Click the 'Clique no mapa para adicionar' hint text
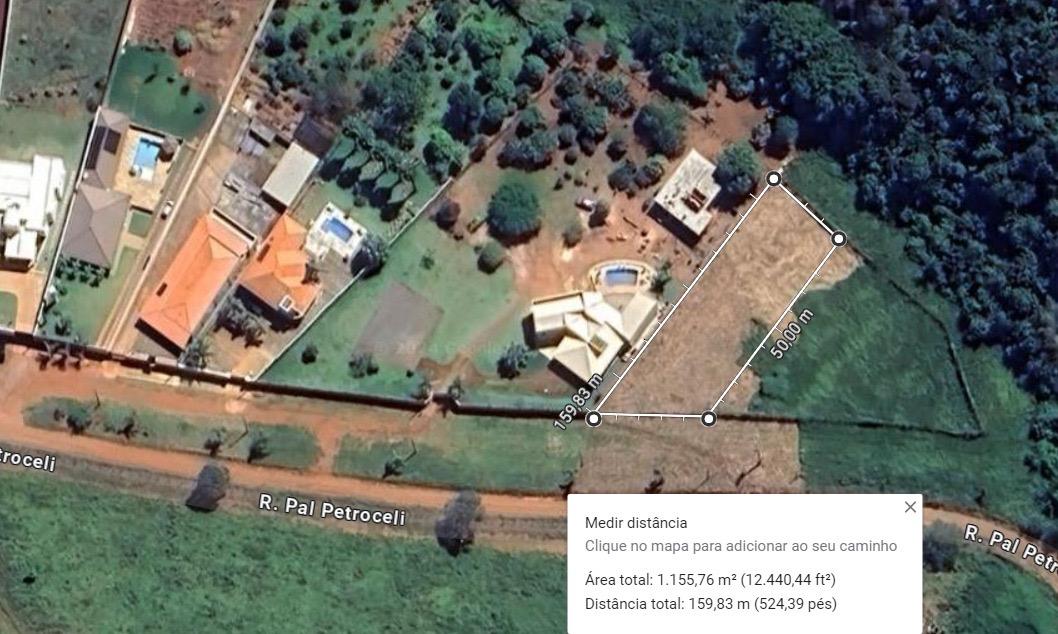Image resolution: width=1058 pixels, height=634 pixels. [741, 546]
